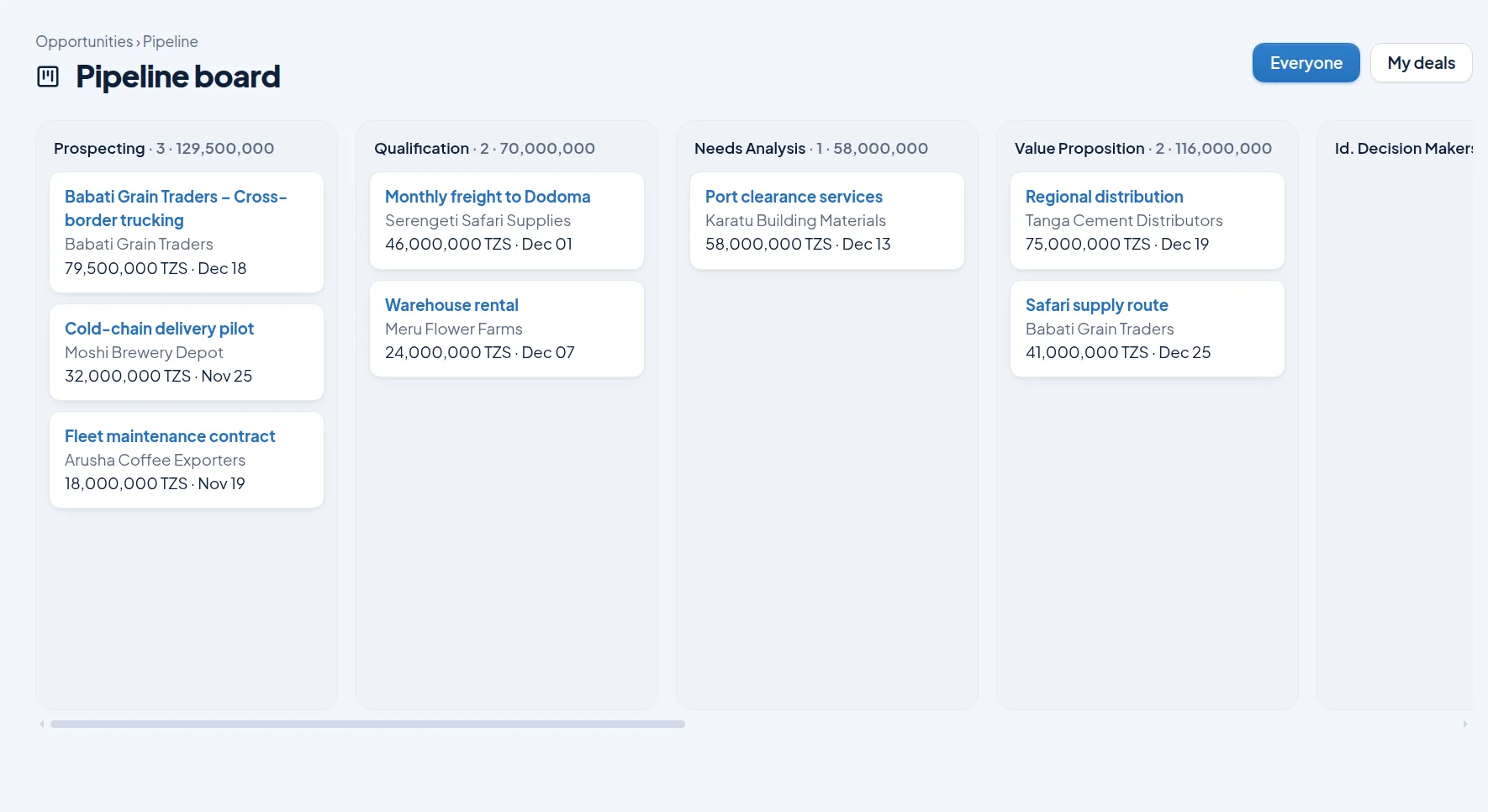Open Monthly freight to Dodoma deal
The image size is (1488, 812).
(x=488, y=197)
